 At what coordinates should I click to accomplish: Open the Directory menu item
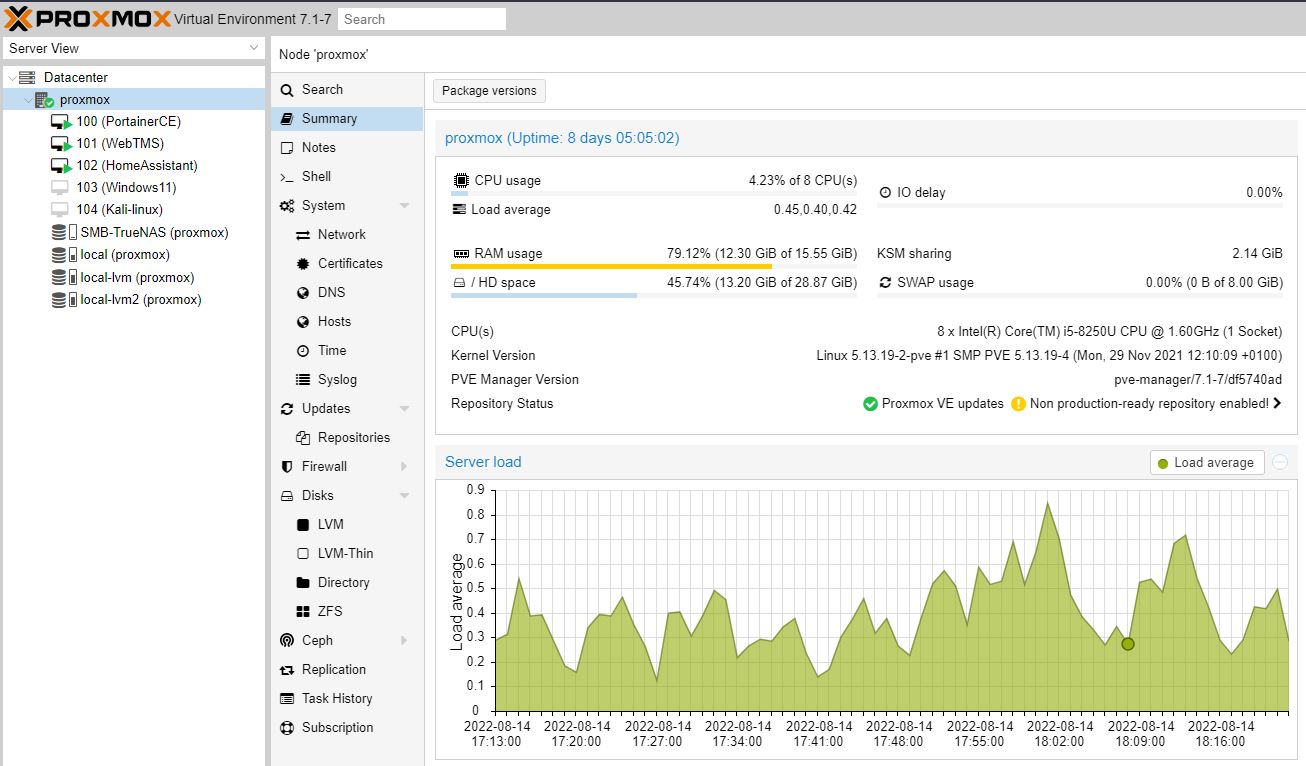347,582
